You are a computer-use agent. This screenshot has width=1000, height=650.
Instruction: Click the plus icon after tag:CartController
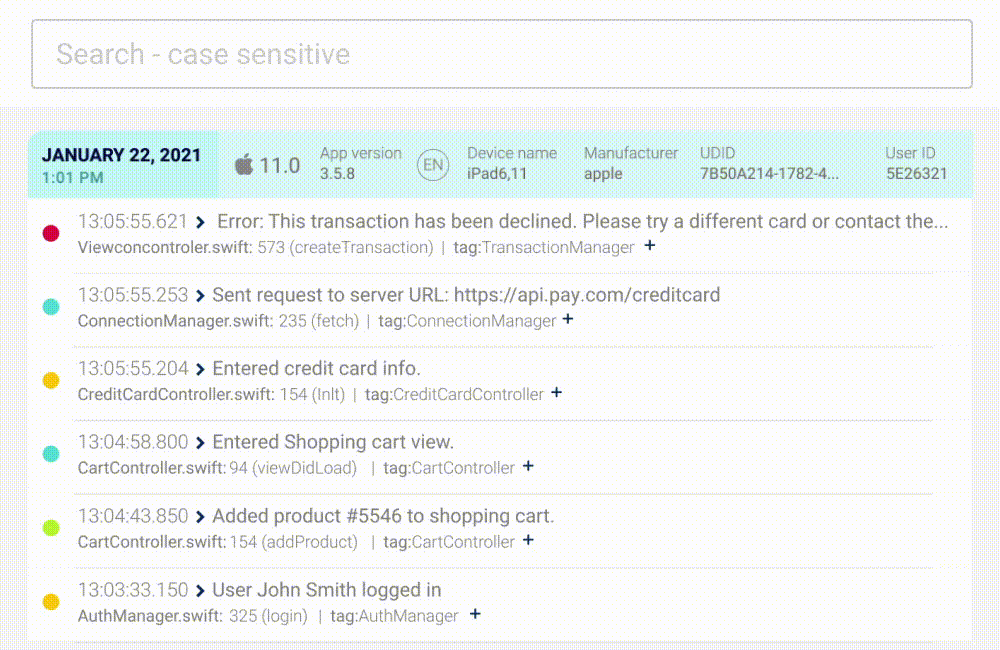point(528,467)
